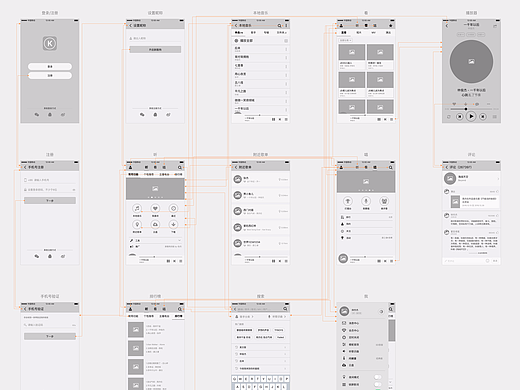Click phone number field on register screen

(50, 180)
